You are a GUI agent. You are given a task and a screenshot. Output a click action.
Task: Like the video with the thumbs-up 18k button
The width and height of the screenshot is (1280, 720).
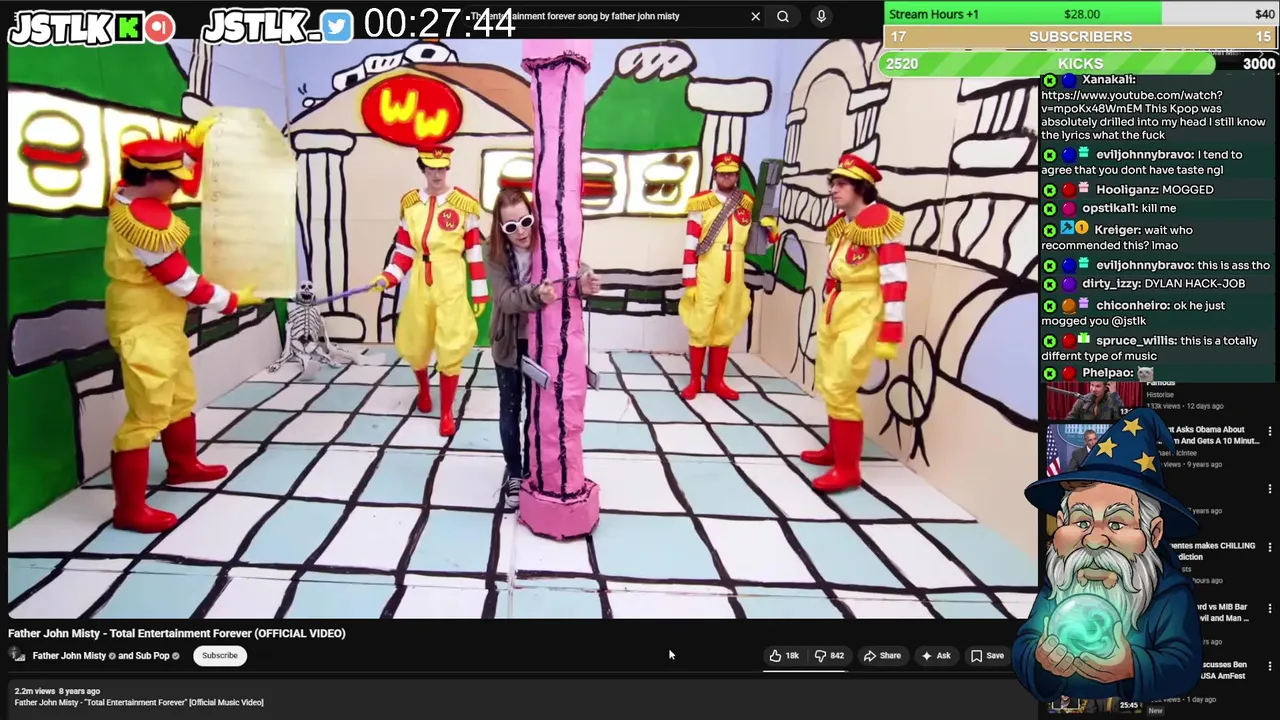coord(784,656)
